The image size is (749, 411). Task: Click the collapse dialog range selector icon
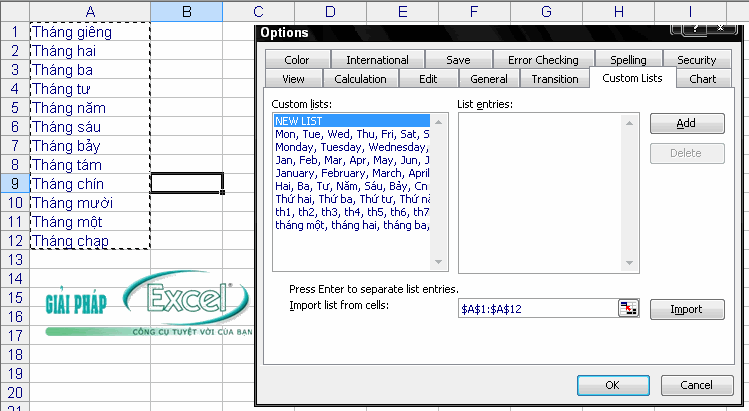(x=629, y=309)
